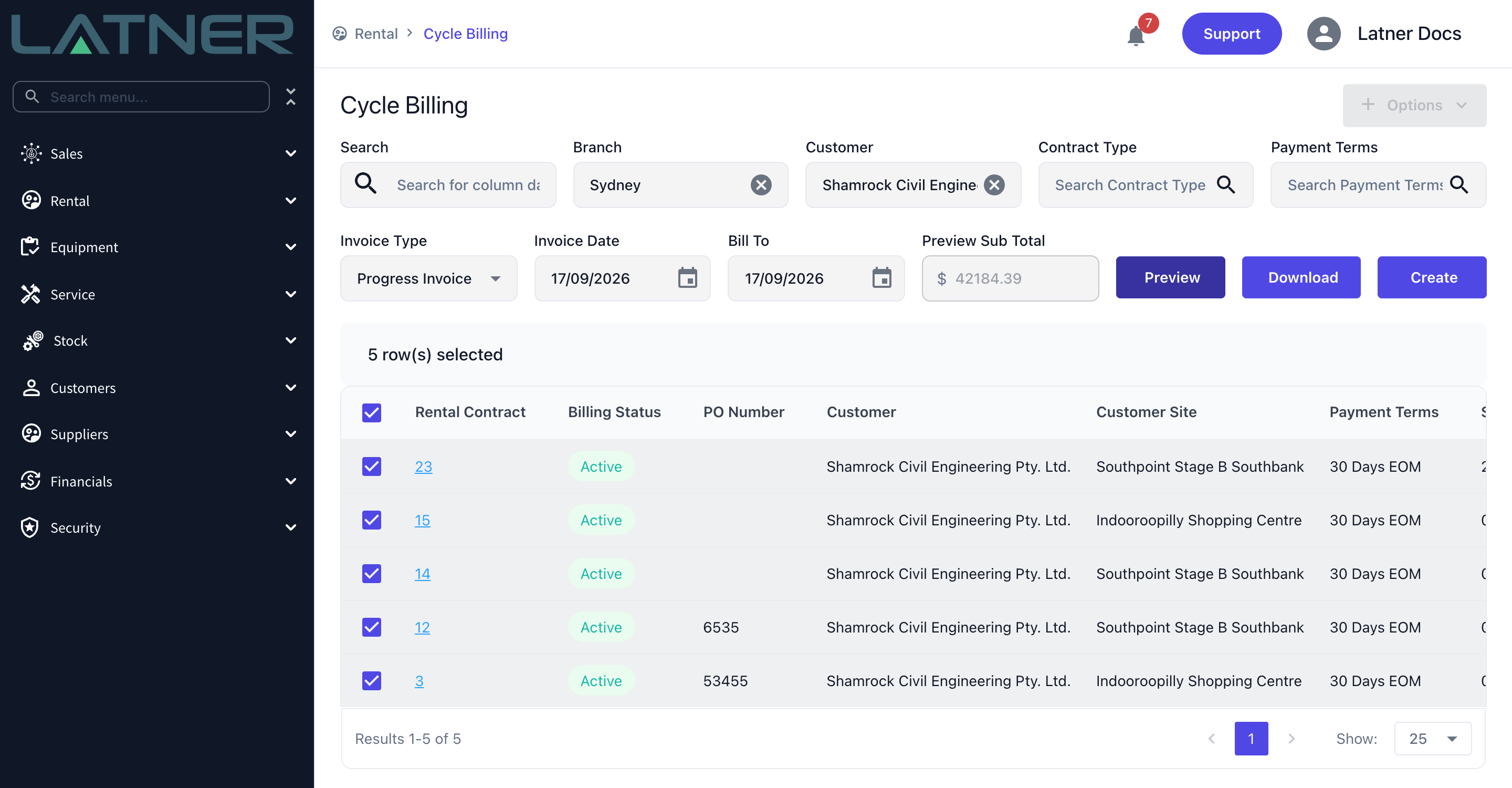Open rental contract 12 link
Image resolution: width=1512 pixels, height=788 pixels.
[422, 627]
